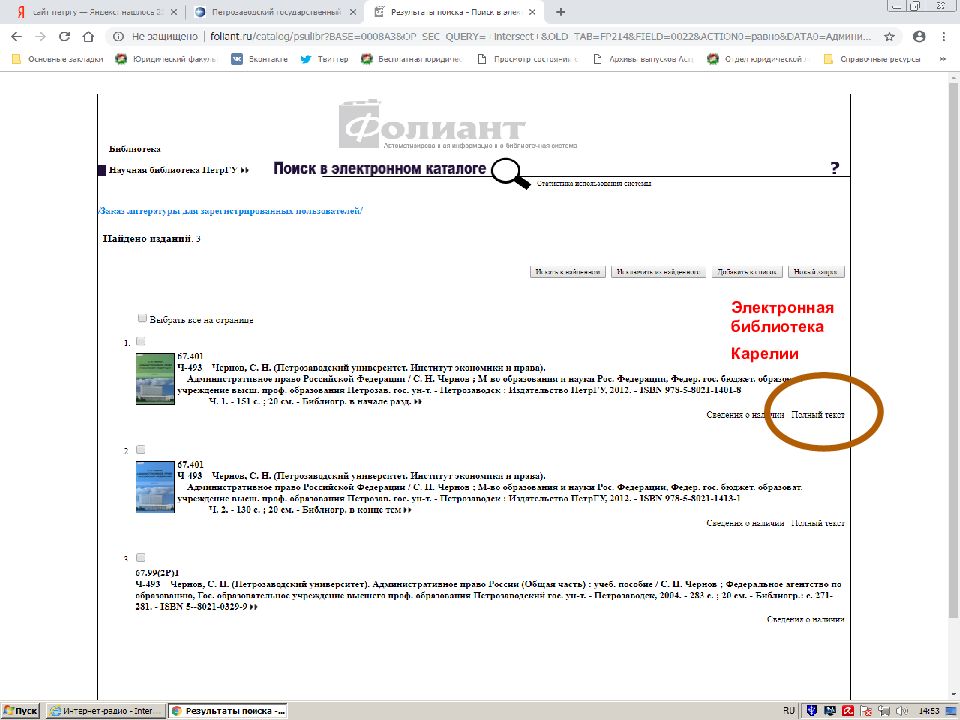Open help via the question mark icon

[835, 168]
